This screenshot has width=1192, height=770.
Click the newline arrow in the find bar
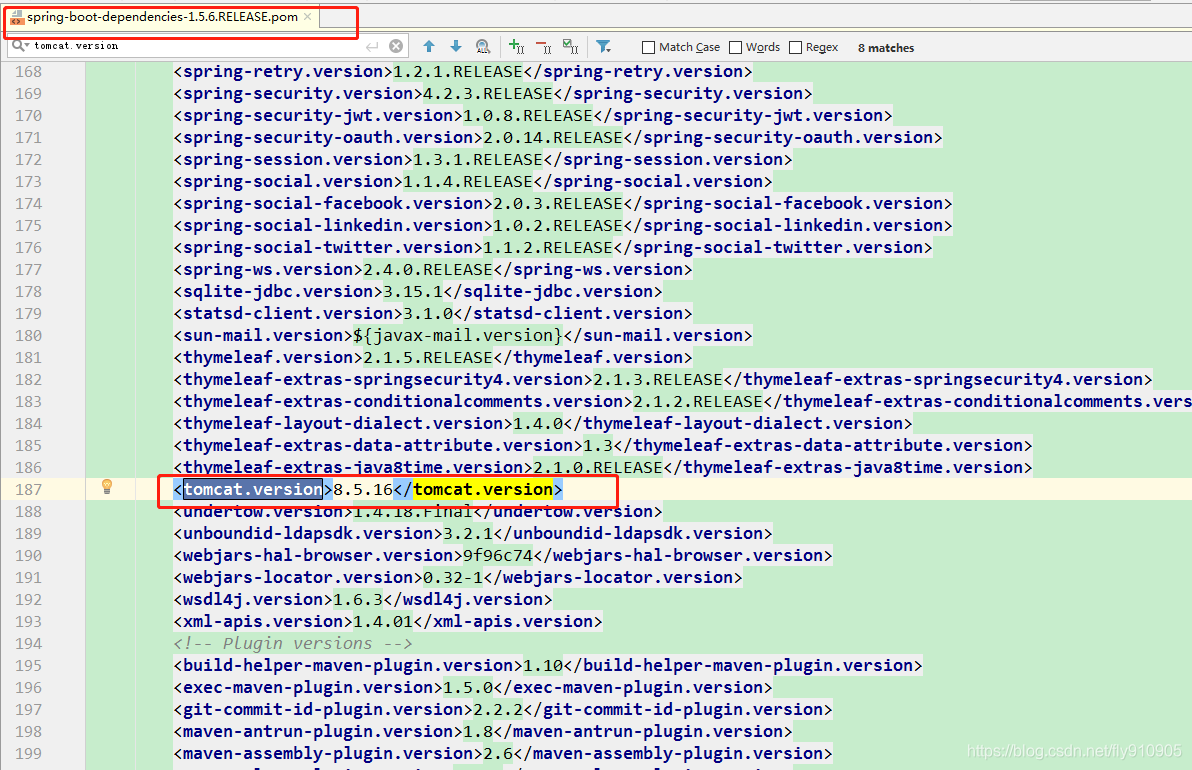pos(371,46)
